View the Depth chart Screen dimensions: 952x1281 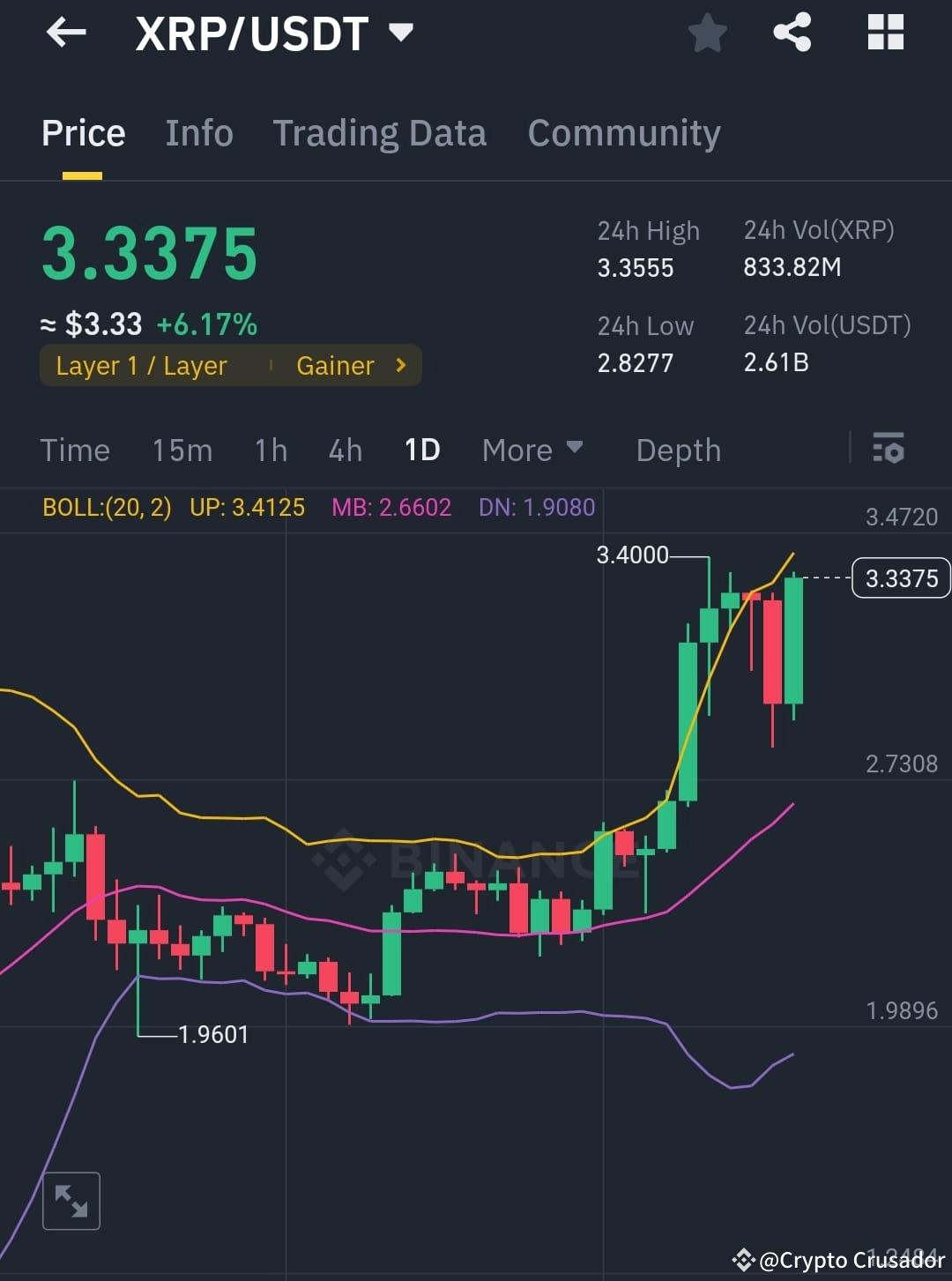[678, 450]
